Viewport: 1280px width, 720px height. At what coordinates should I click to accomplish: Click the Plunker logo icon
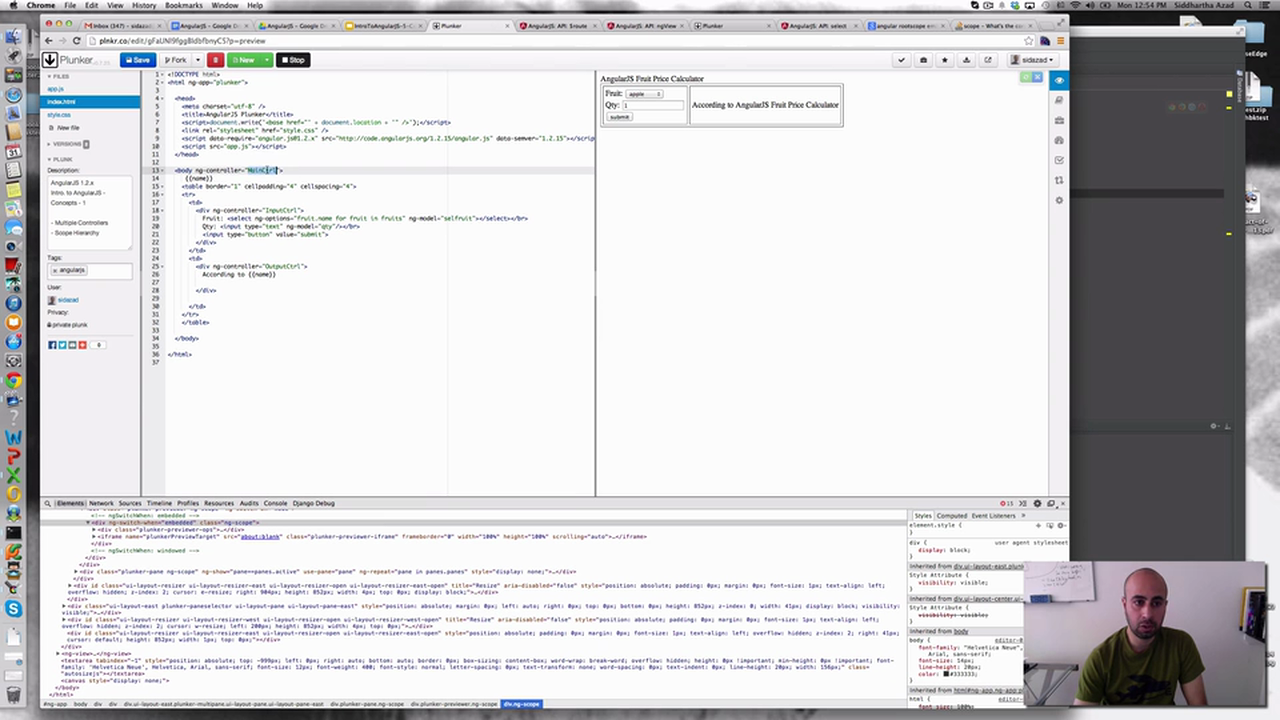50,60
